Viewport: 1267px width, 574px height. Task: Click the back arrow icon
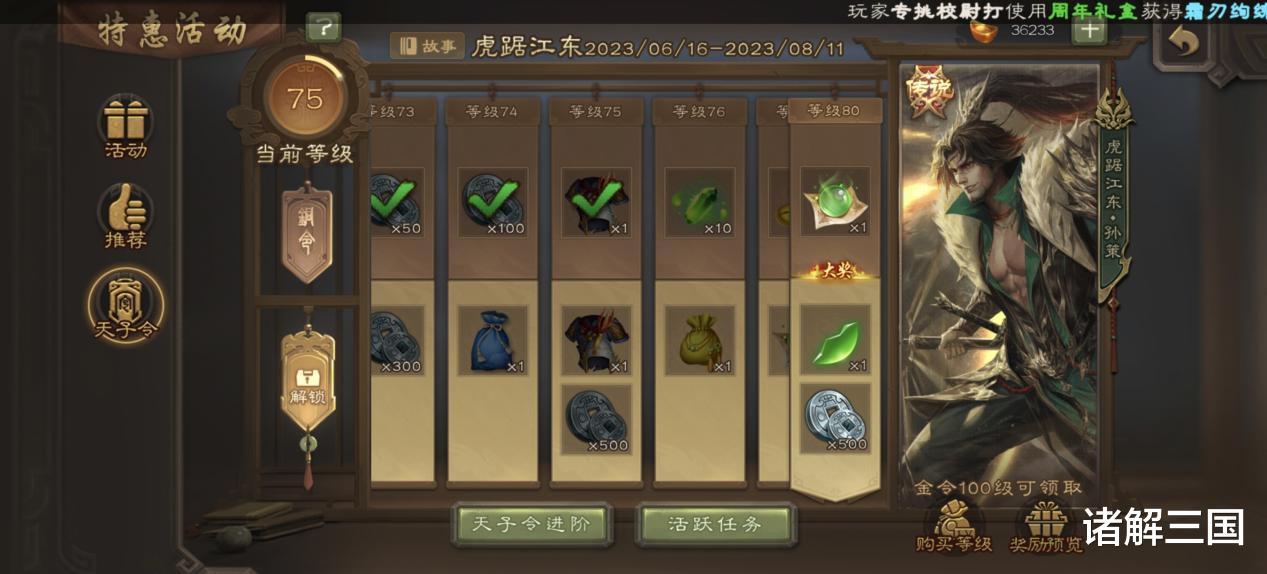(x=1185, y=43)
